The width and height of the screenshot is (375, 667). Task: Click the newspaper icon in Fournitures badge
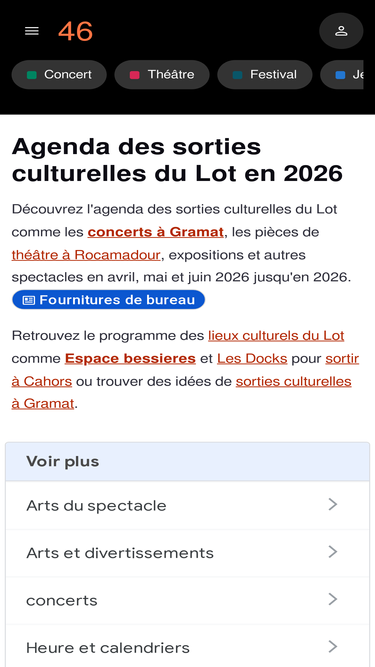tap(28, 300)
